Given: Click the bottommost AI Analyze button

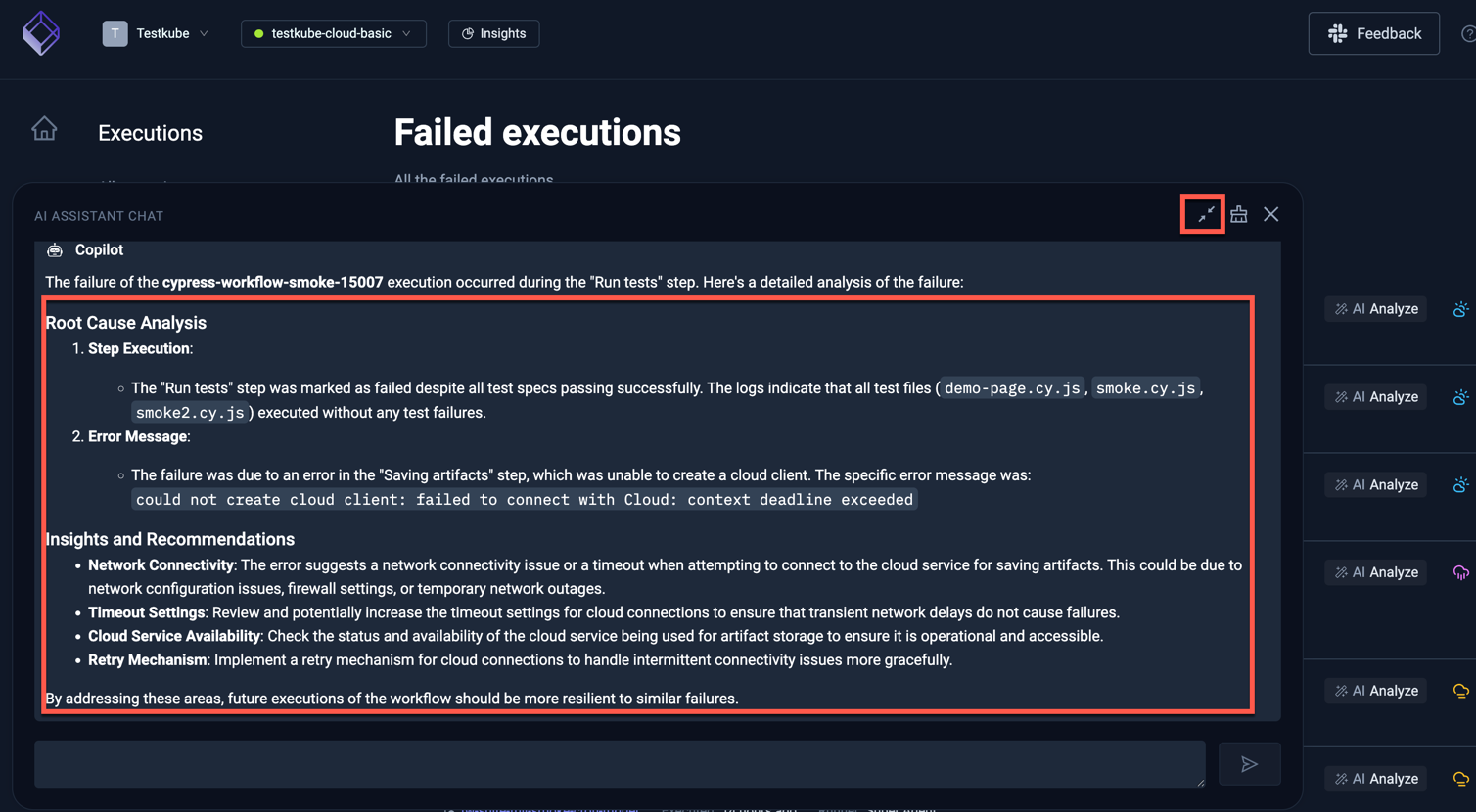Looking at the screenshot, I should pyautogui.click(x=1376, y=779).
